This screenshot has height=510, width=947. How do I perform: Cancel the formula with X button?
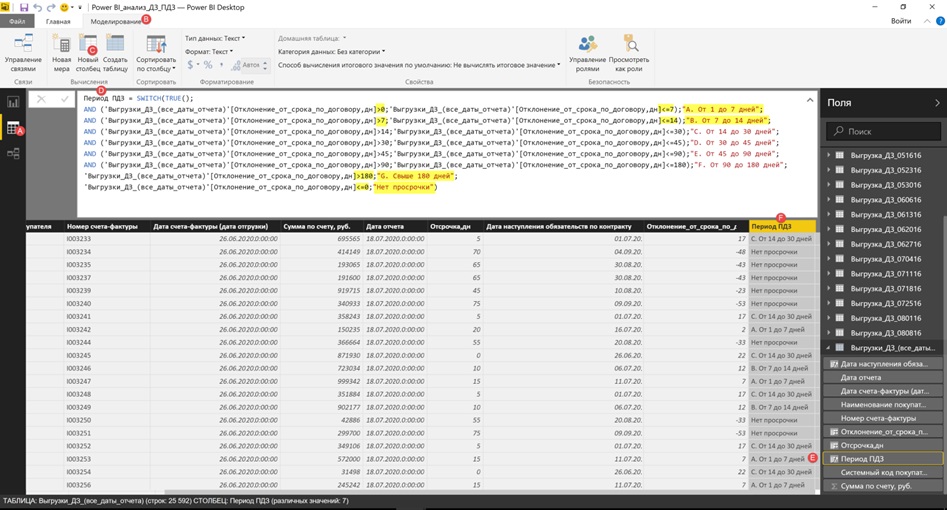coord(41,99)
